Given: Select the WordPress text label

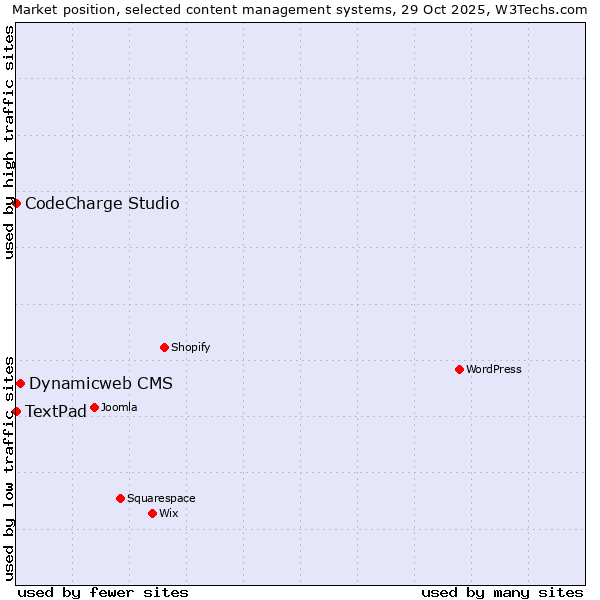Looking at the screenshot, I should click(493, 370).
